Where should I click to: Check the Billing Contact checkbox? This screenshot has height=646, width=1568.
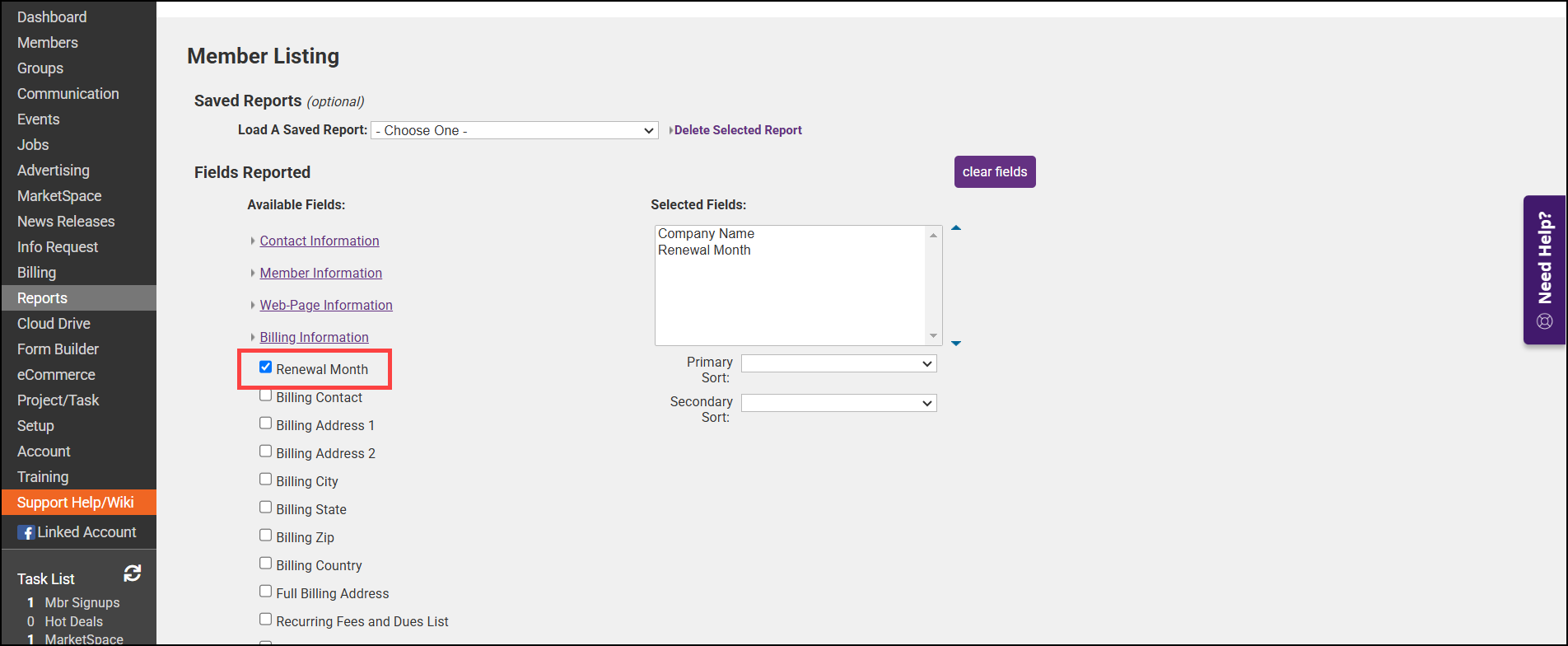[265, 396]
